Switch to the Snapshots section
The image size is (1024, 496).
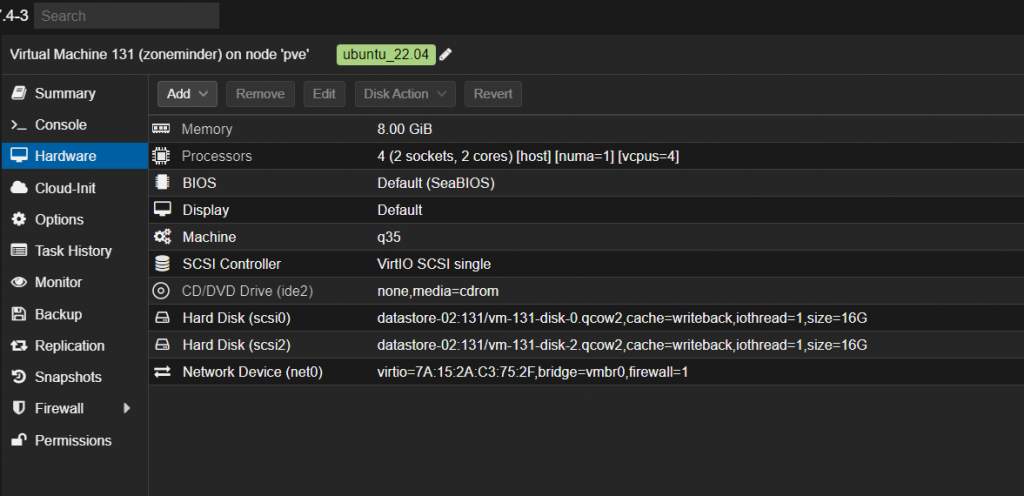68,377
